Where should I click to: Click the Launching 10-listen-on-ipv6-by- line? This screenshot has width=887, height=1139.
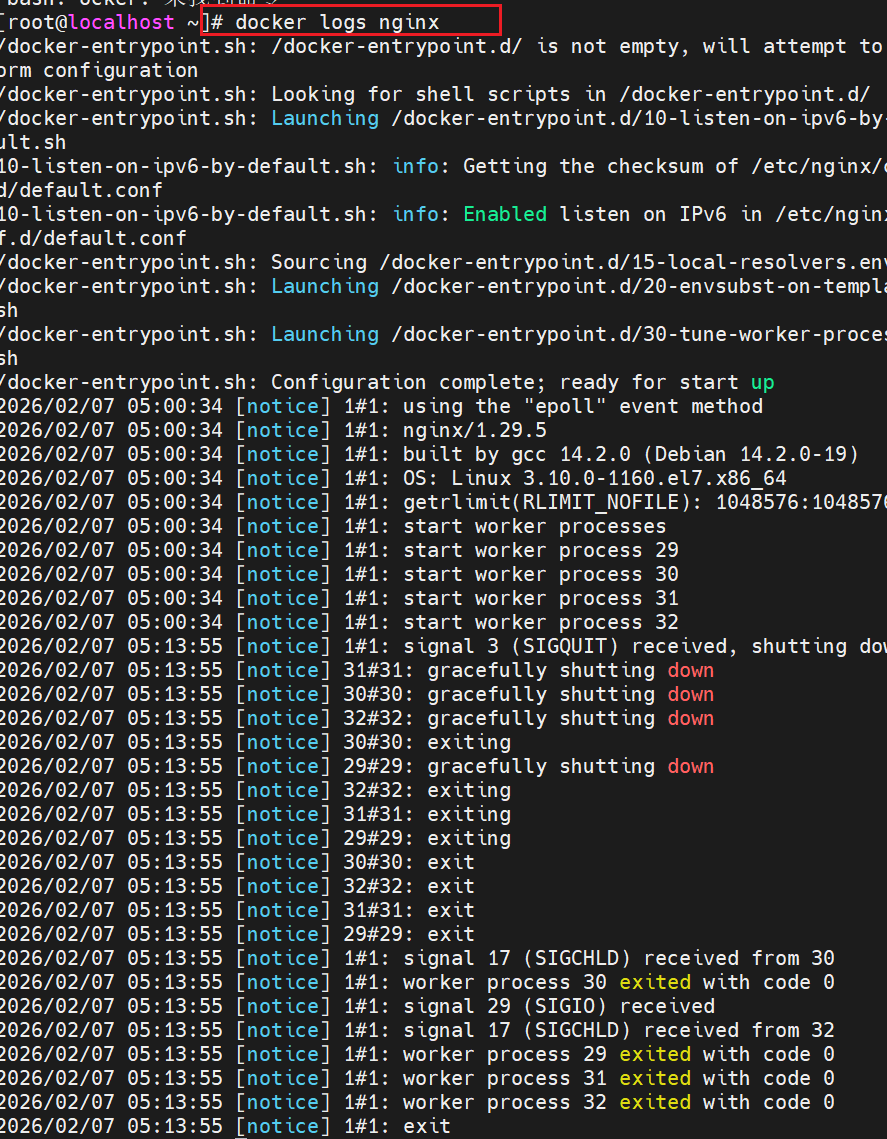point(443,118)
